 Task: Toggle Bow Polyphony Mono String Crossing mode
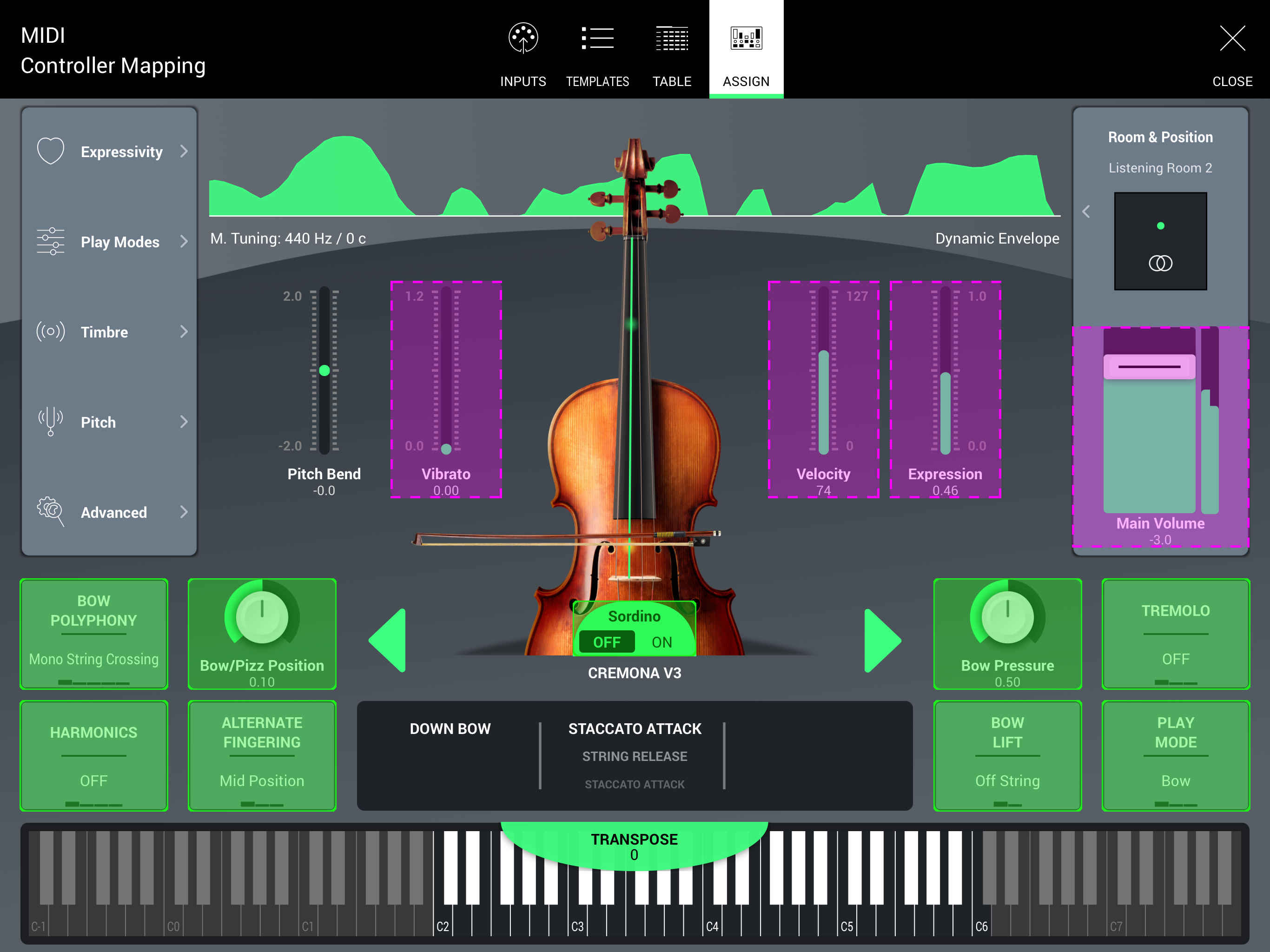click(93, 634)
